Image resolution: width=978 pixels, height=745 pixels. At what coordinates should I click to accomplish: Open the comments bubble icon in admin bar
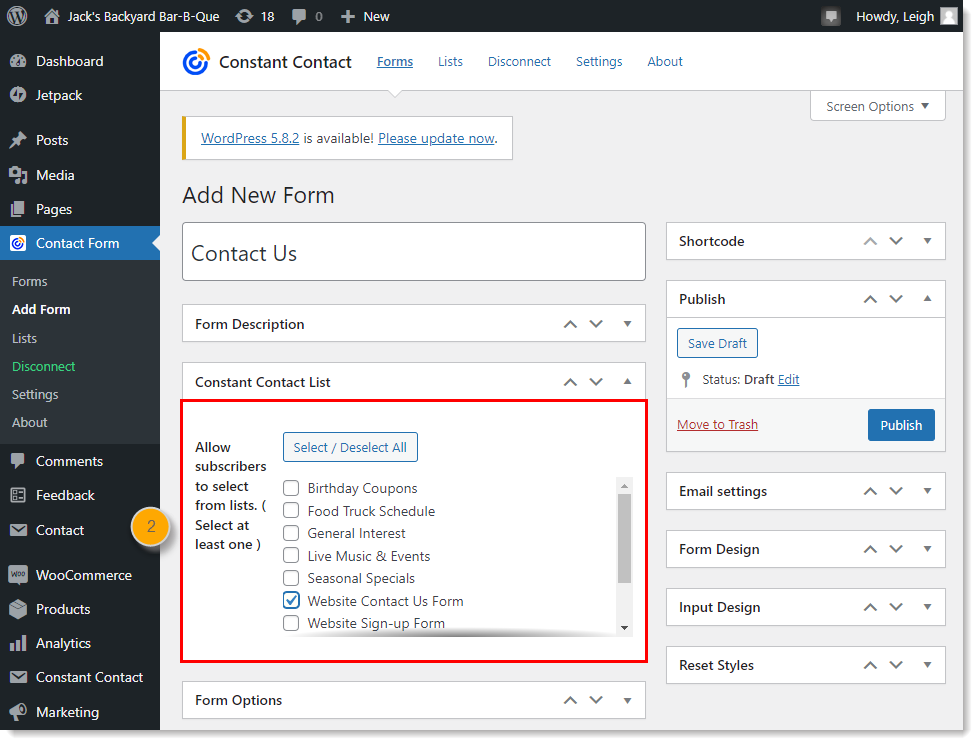(299, 17)
